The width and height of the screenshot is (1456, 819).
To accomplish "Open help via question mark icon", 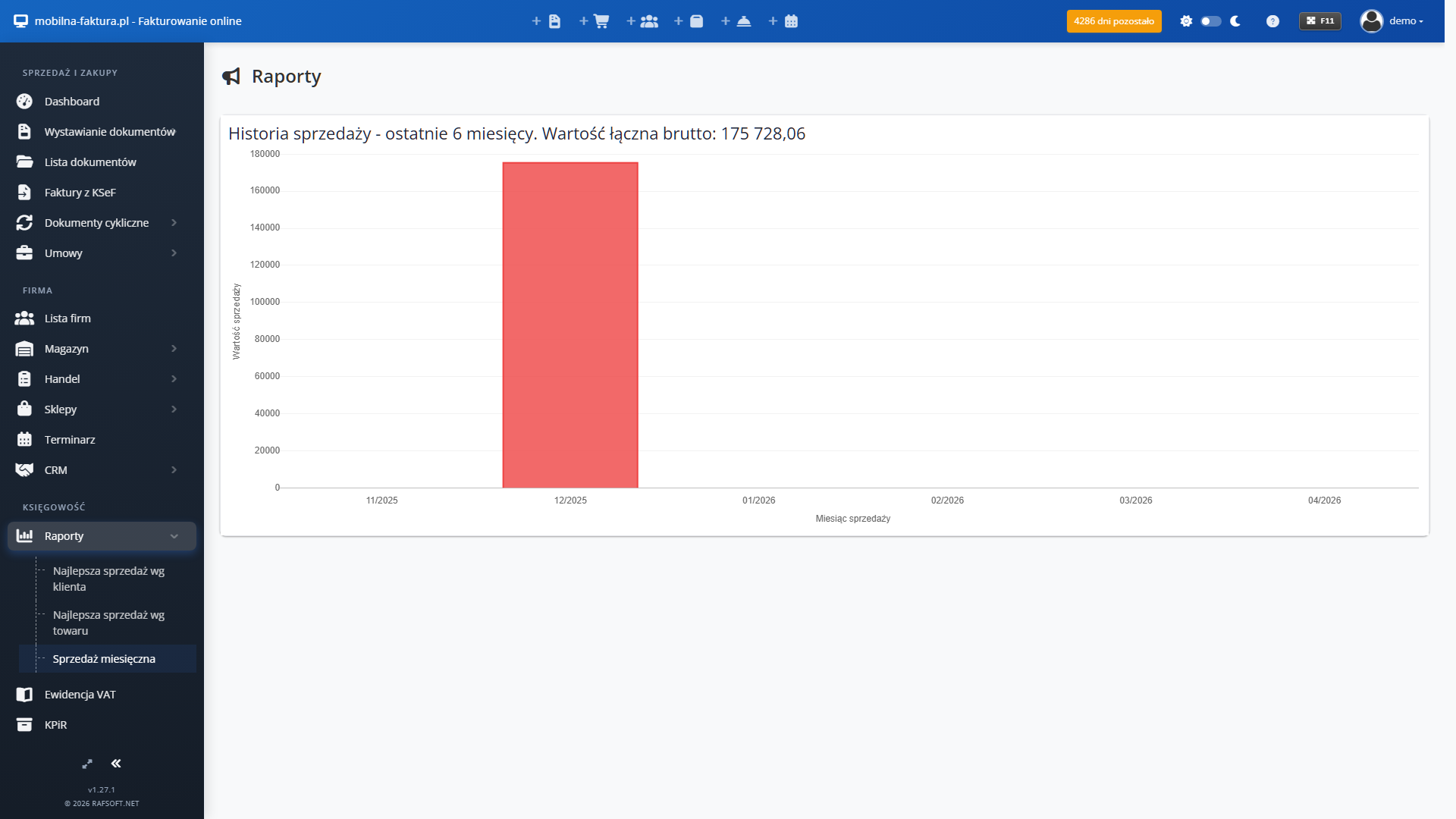I will pyautogui.click(x=1272, y=21).
